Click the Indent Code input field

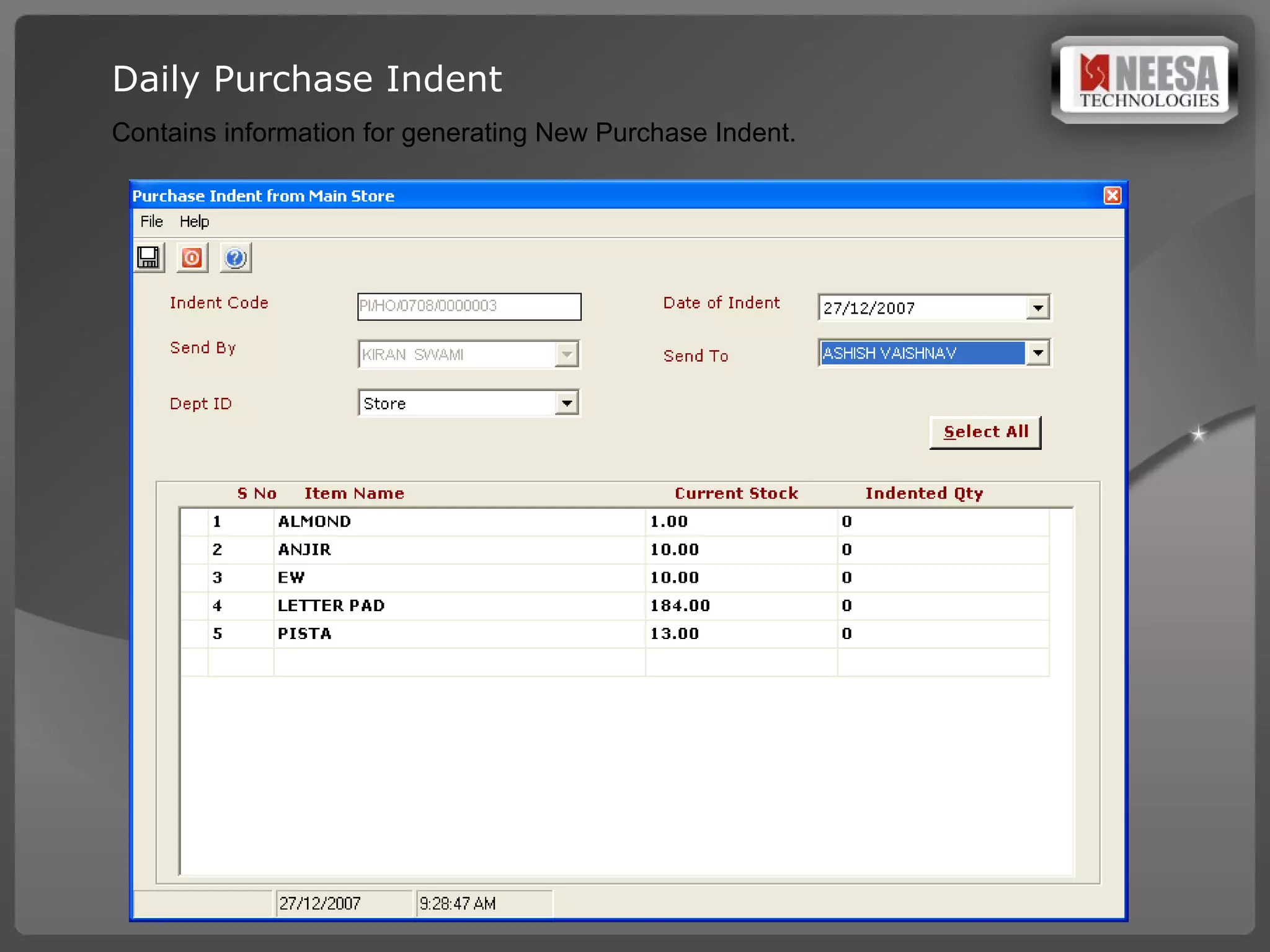[469, 306]
